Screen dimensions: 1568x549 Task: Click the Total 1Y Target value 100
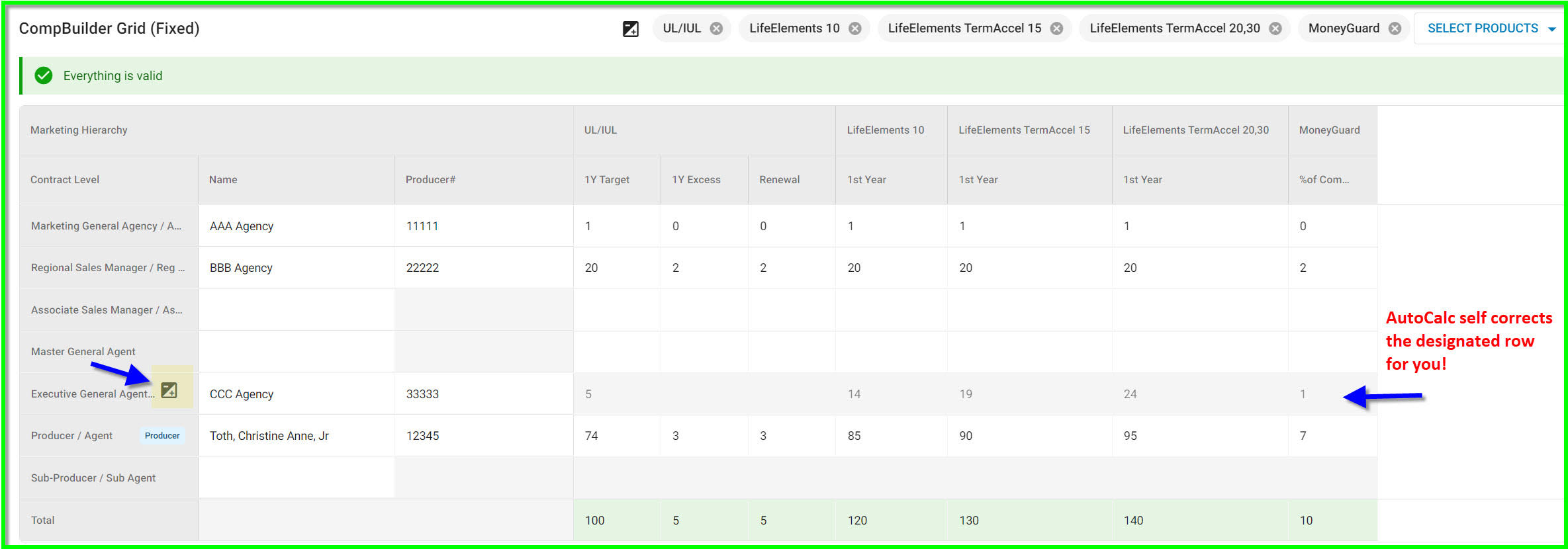[x=594, y=521]
